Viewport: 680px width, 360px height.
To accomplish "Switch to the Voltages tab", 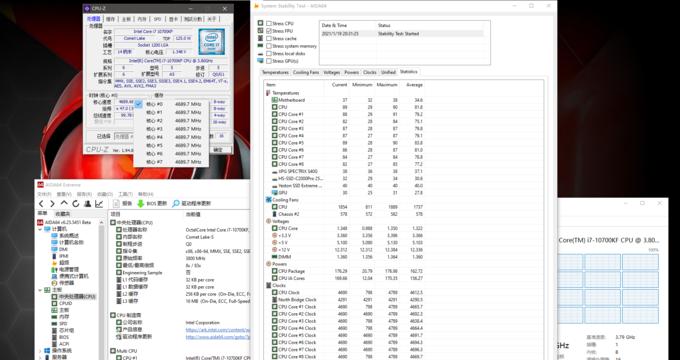I will [332, 72].
